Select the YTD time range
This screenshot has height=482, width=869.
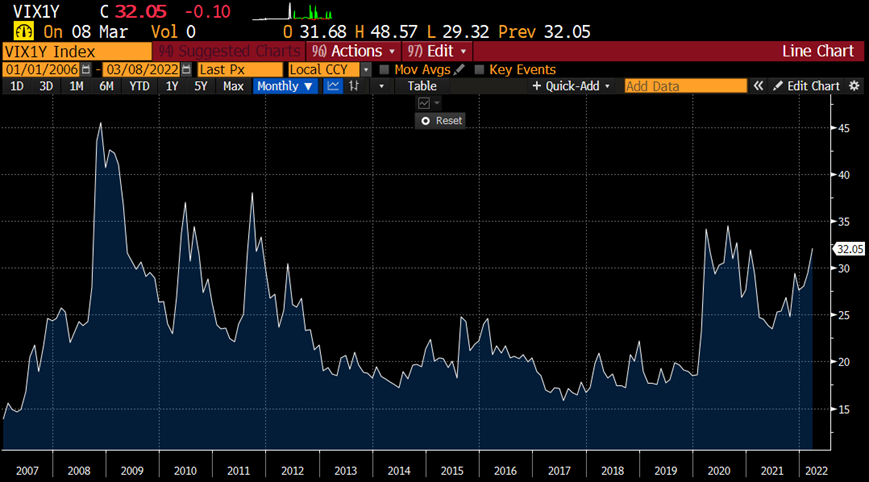point(138,86)
